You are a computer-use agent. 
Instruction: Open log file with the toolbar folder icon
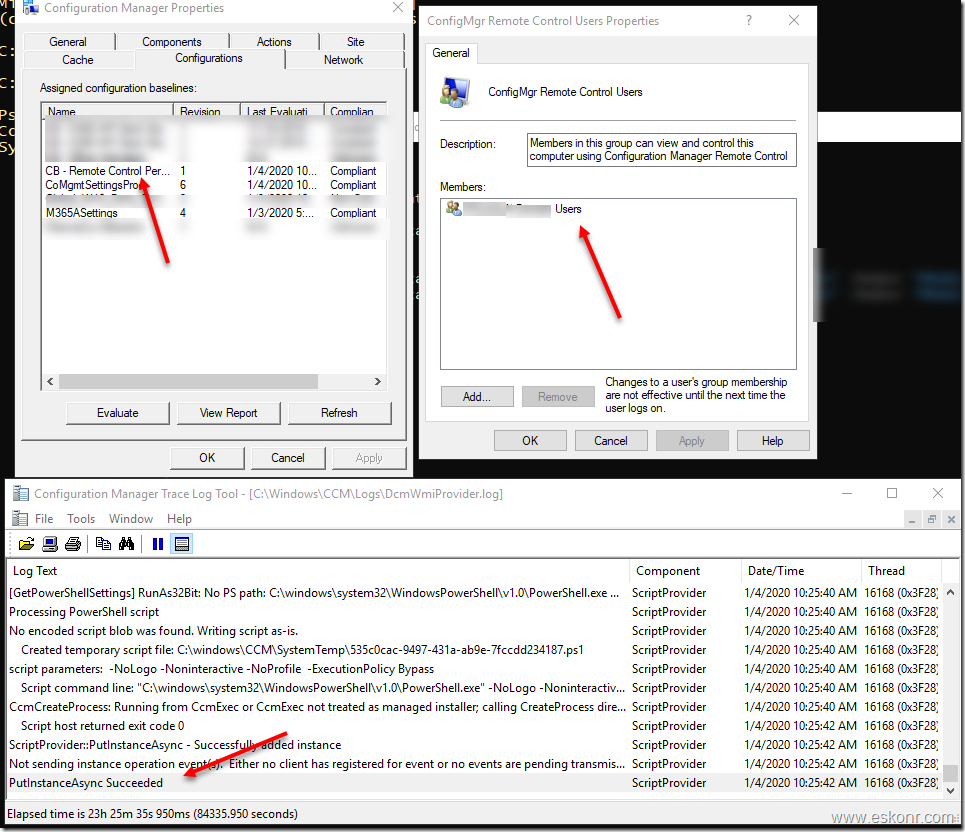click(26, 544)
